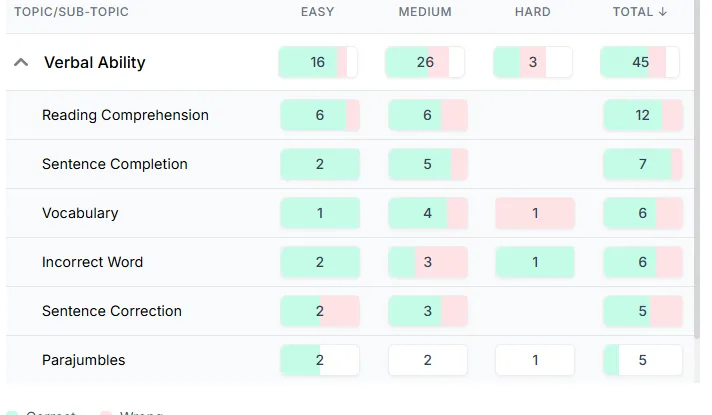Click Sentence Completion medium bar showing 5
The width and height of the screenshot is (712, 415).
(x=428, y=164)
